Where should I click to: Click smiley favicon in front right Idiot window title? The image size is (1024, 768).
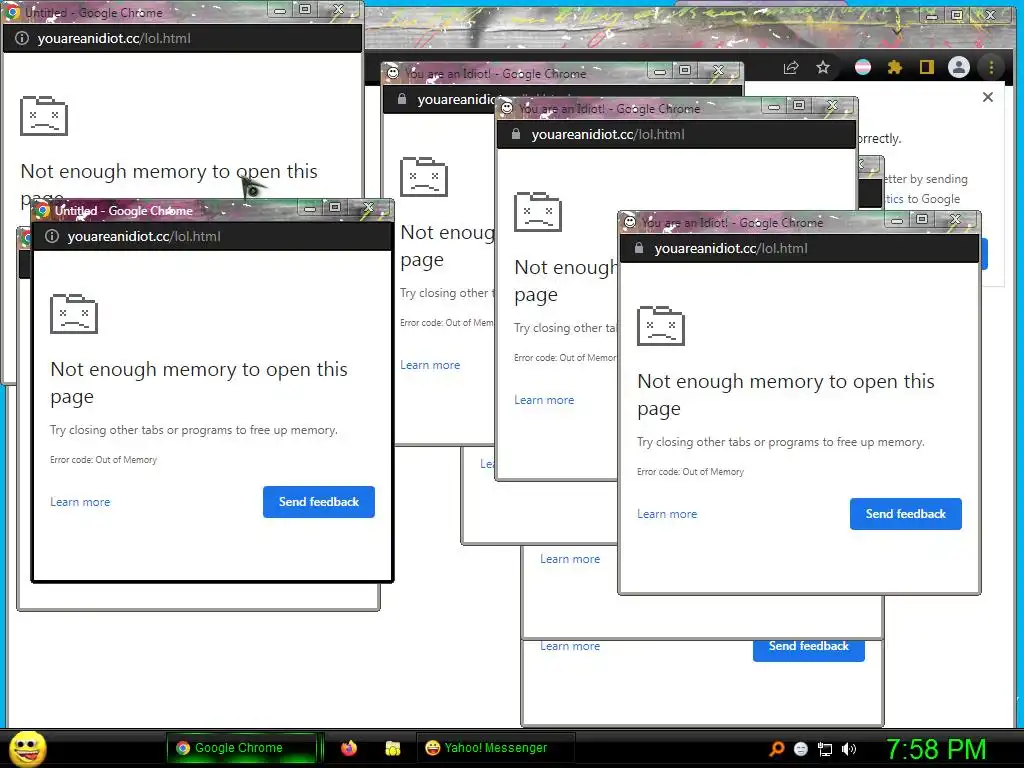click(x=630, y=222)
